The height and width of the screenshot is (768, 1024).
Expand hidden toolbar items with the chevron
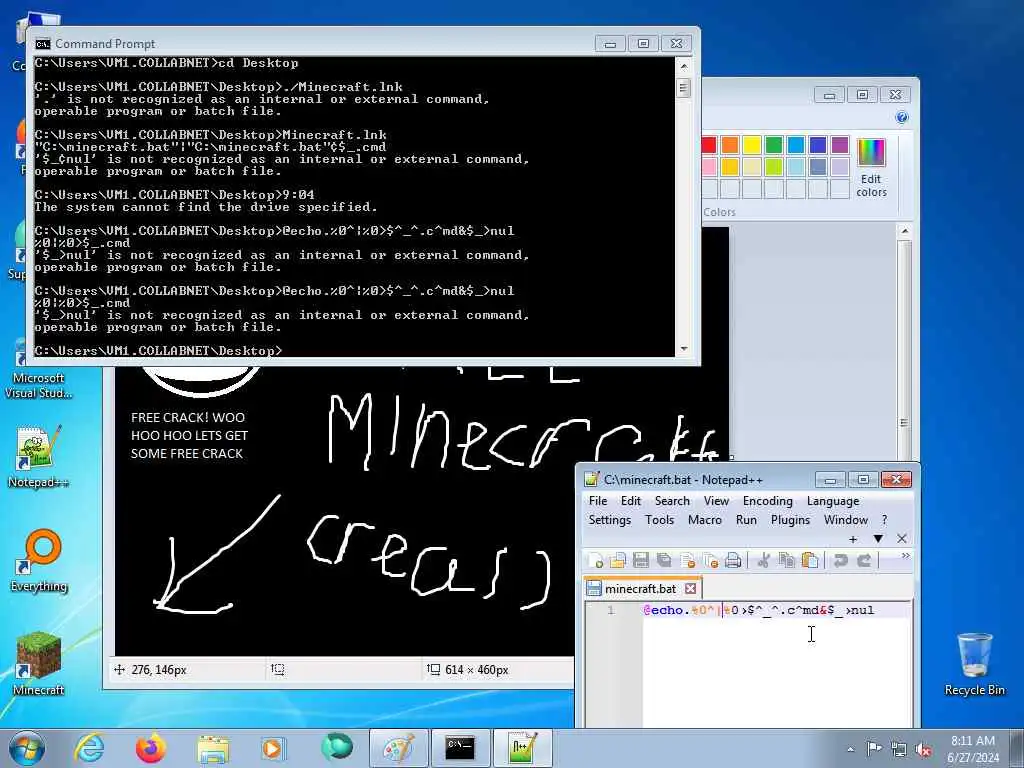click(x=905, y=556)
